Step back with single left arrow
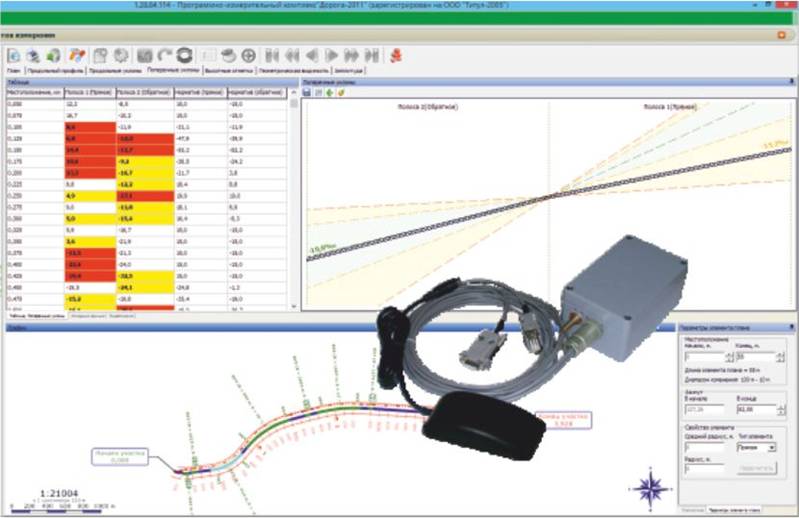Image resolution: width=799 pixels, height=518 pixels. click(312, 56)
